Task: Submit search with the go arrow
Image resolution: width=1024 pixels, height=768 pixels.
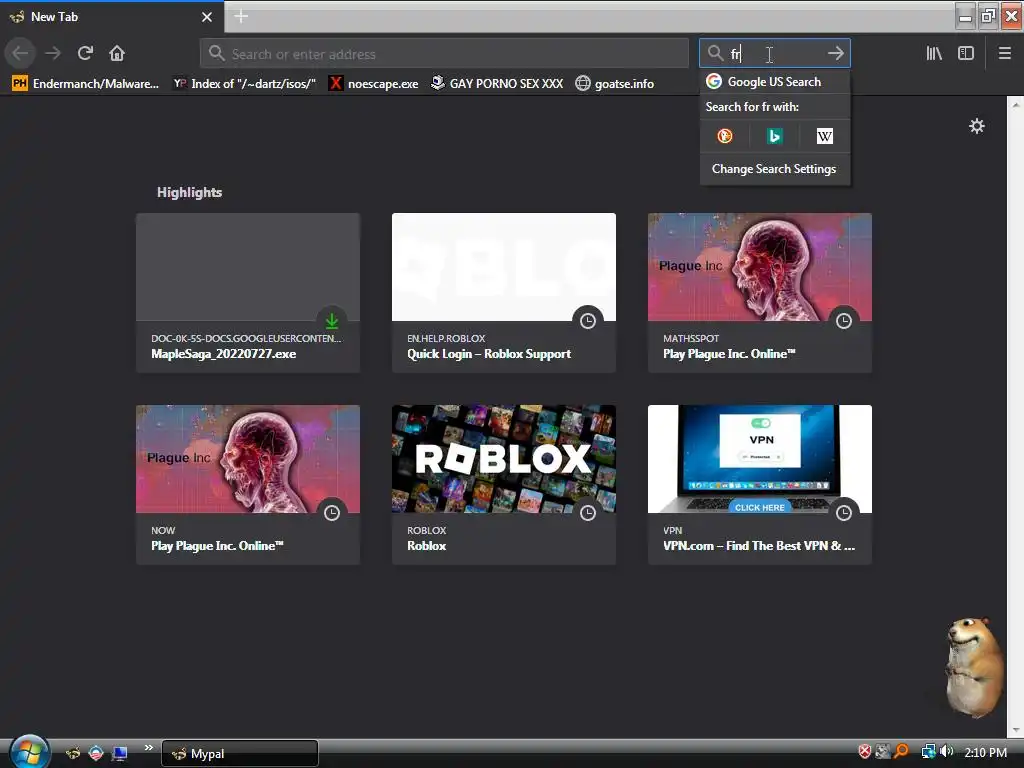Action: (x=835, y=53)
